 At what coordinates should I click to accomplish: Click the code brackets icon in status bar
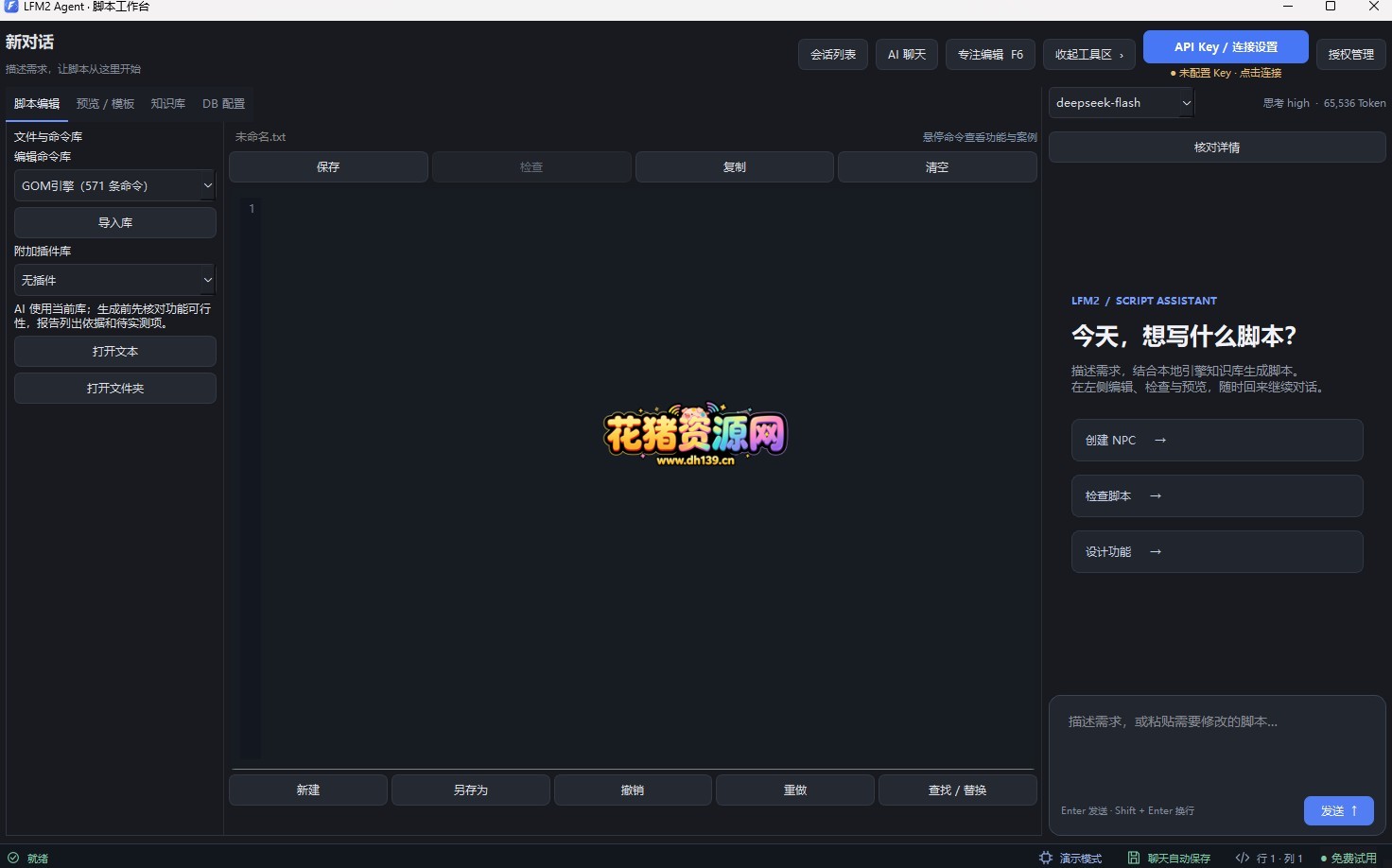coord(1243,858)
